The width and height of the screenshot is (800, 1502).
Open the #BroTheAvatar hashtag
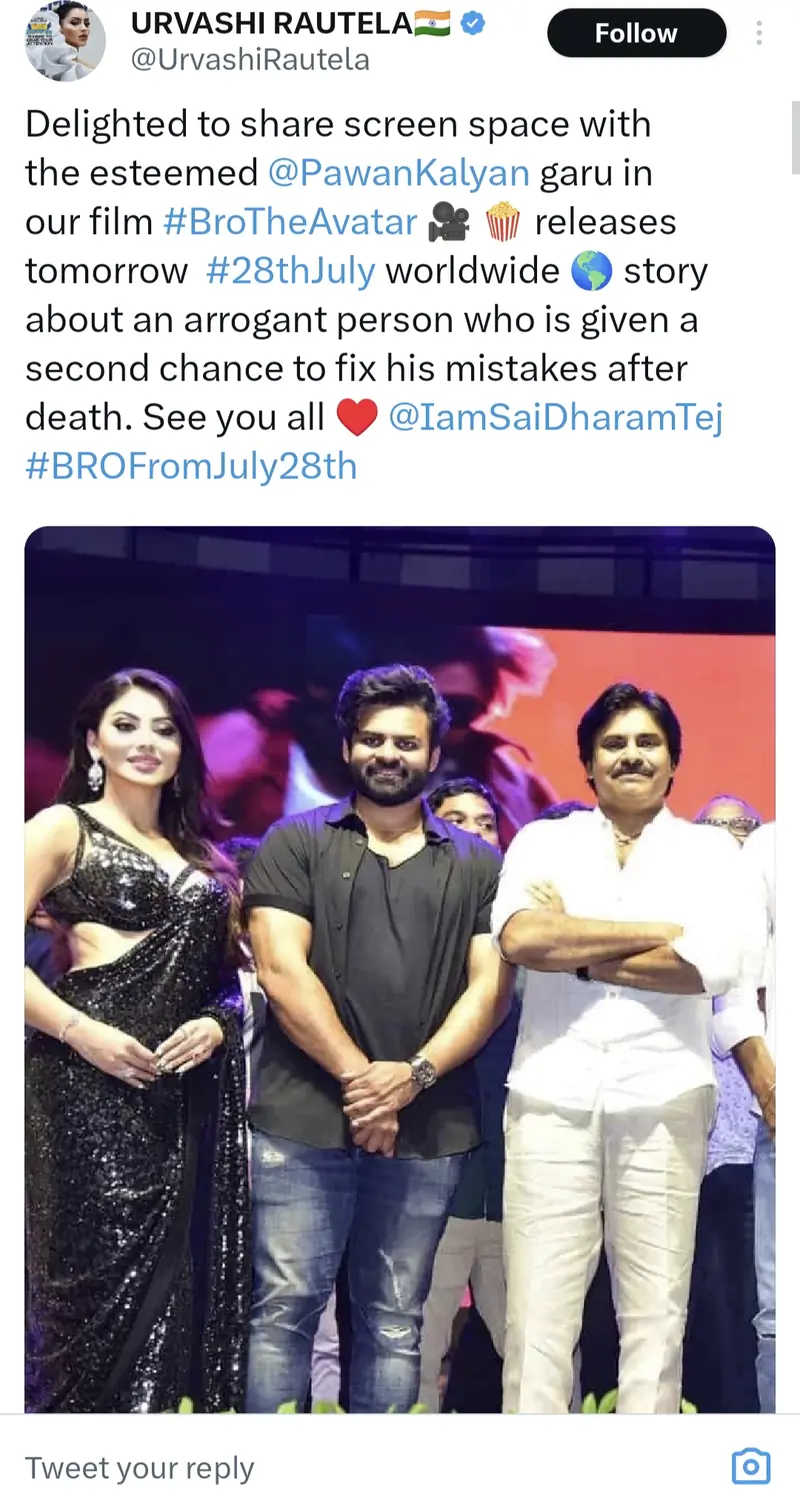[x=293, y=222]
